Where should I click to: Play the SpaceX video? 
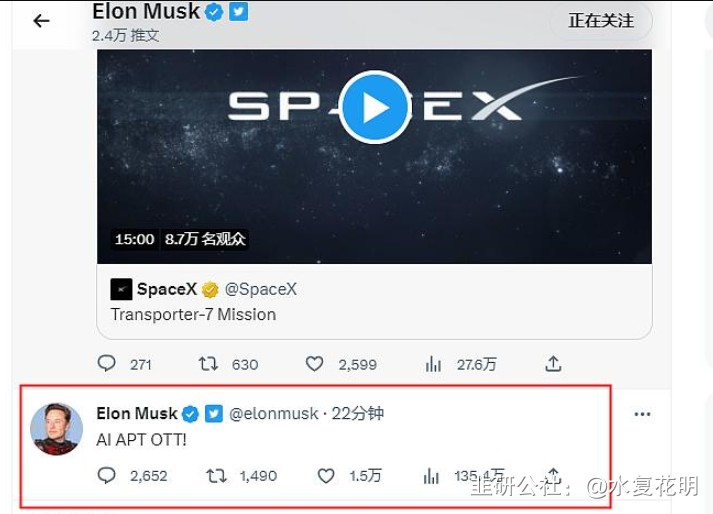[374, 108]
